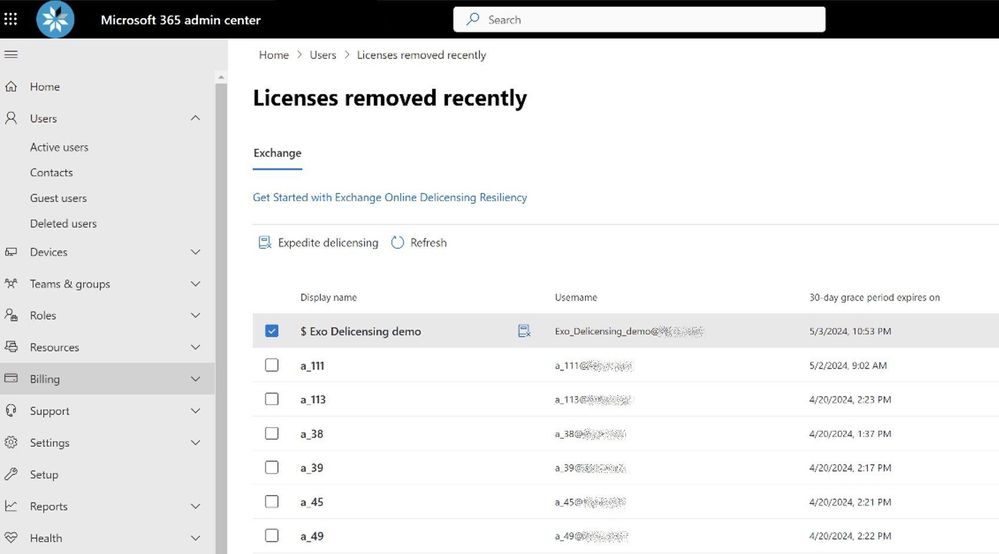Open Guest users in sidebar
Image resolution: width=999 pixels, height=554 pixels.
[58, 198]
